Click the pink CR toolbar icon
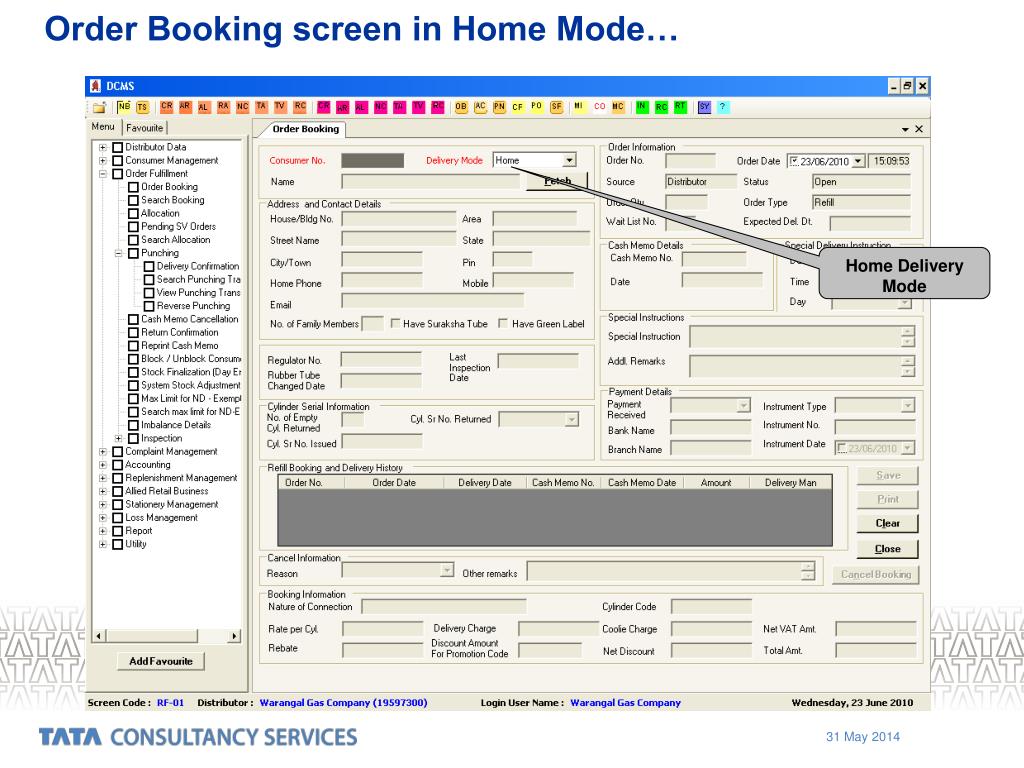This screenshot has height=768, width=1024. click(324, 106)
